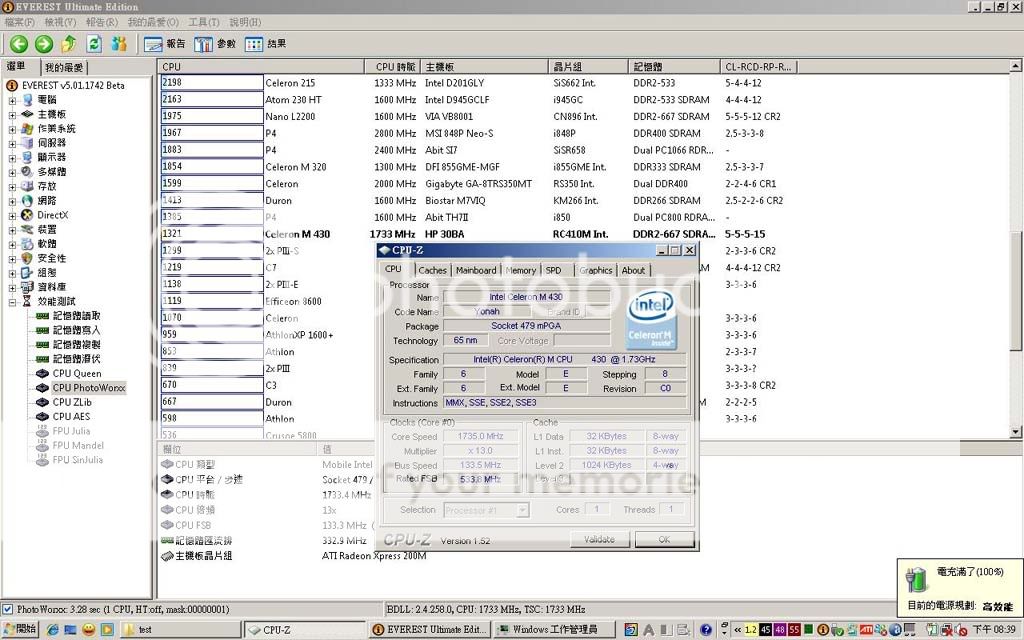This screenshot has width=1024, height=640.
Task: Click the 軟體 software icon in tree
Action: coord(27,244)
